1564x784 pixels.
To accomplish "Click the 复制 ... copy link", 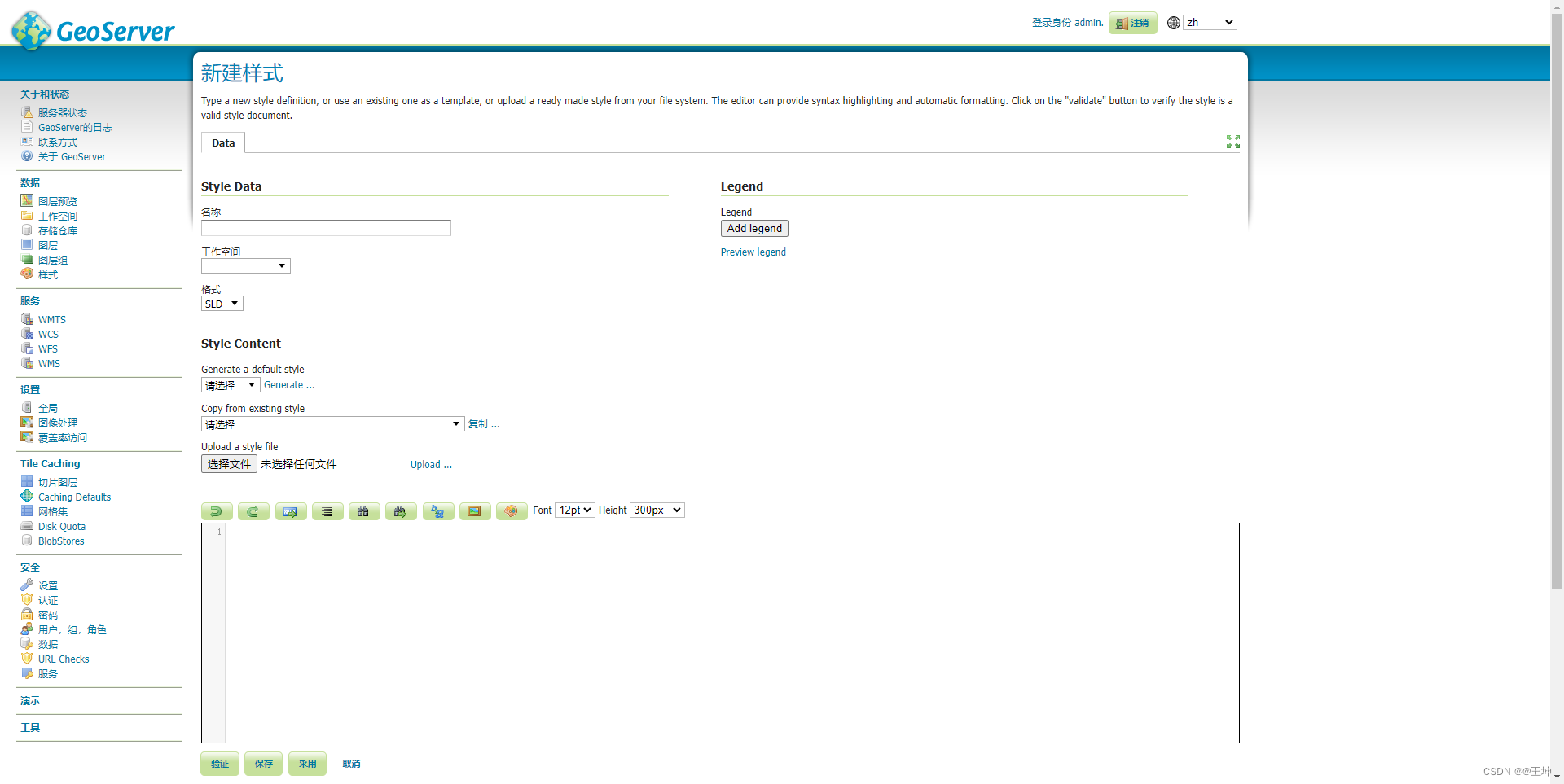I will pyautogui.click(x=484, y=424).
